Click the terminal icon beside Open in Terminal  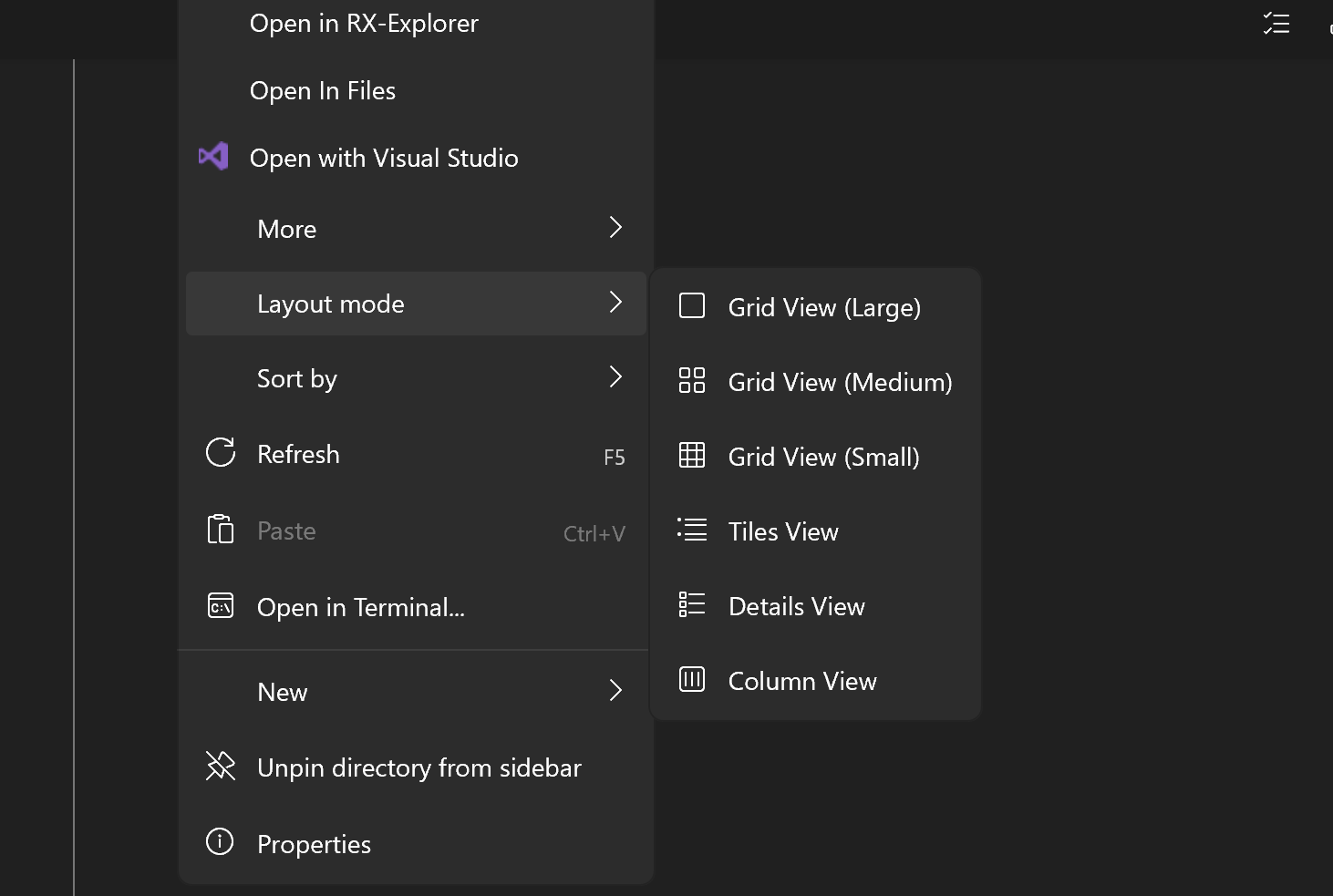click(x=221, y=606)
